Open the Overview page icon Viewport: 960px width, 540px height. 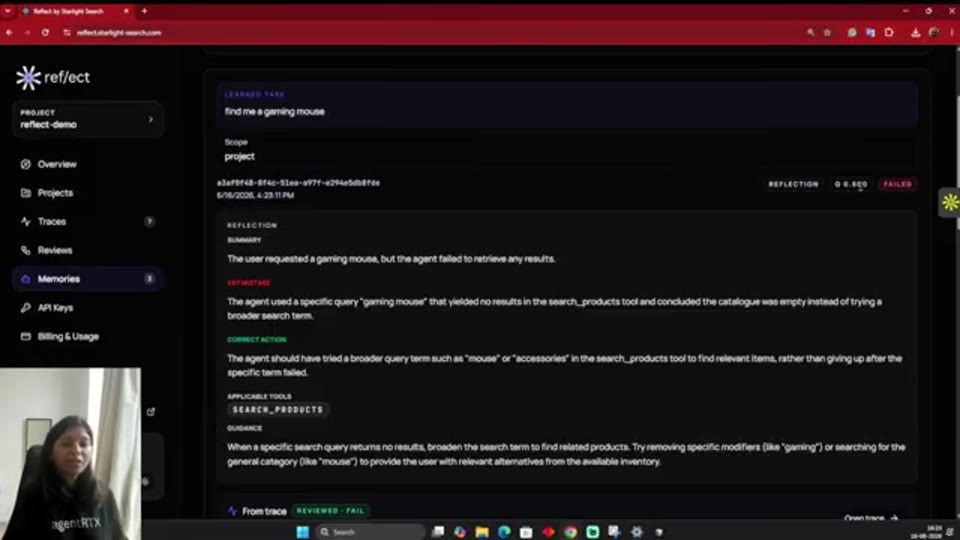pos(26,164)
